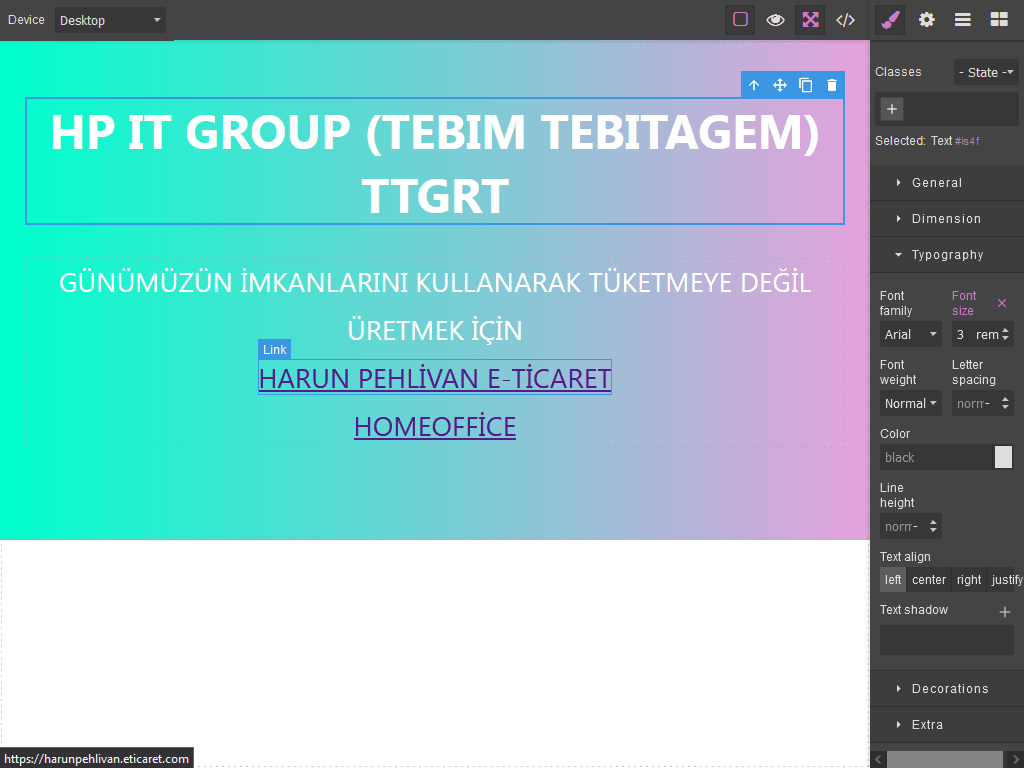Screen dimensions: 1024x768
Task: Set text align to right
Action: click(x=968, y=580)
